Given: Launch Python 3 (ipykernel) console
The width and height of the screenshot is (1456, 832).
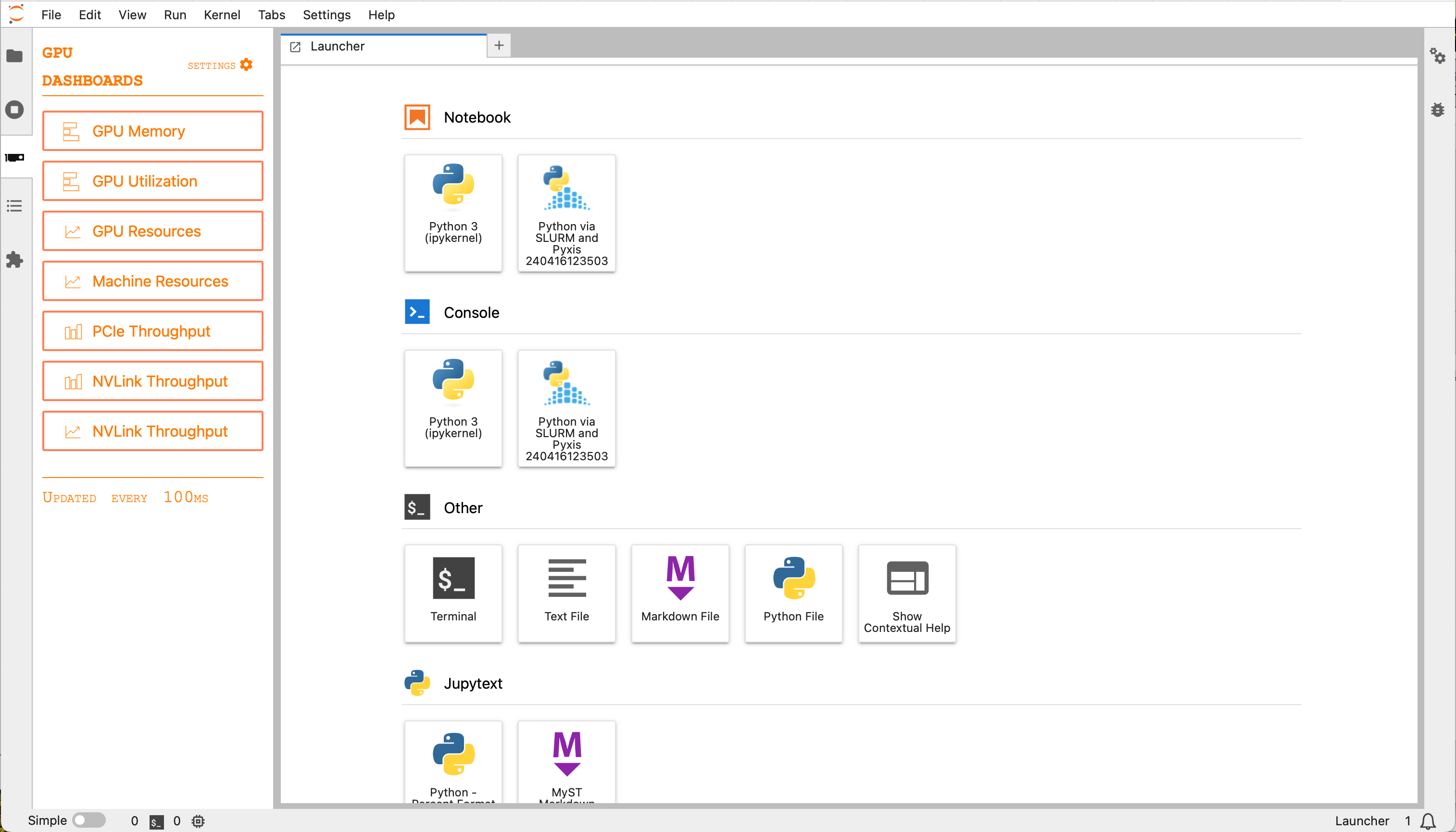Looking at the screenshot, I should (453, 408).
